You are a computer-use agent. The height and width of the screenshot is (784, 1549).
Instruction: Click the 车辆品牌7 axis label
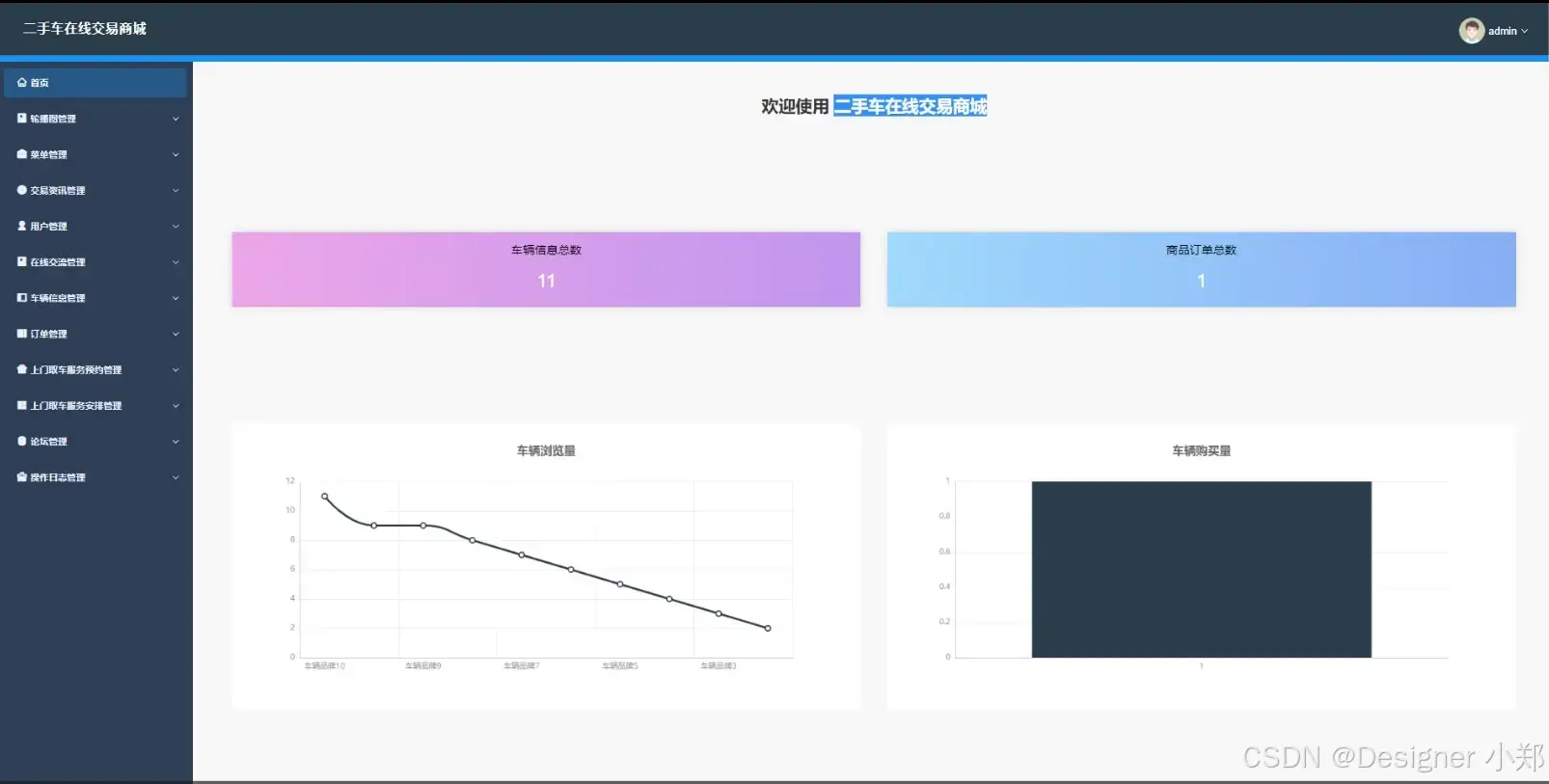522,666
